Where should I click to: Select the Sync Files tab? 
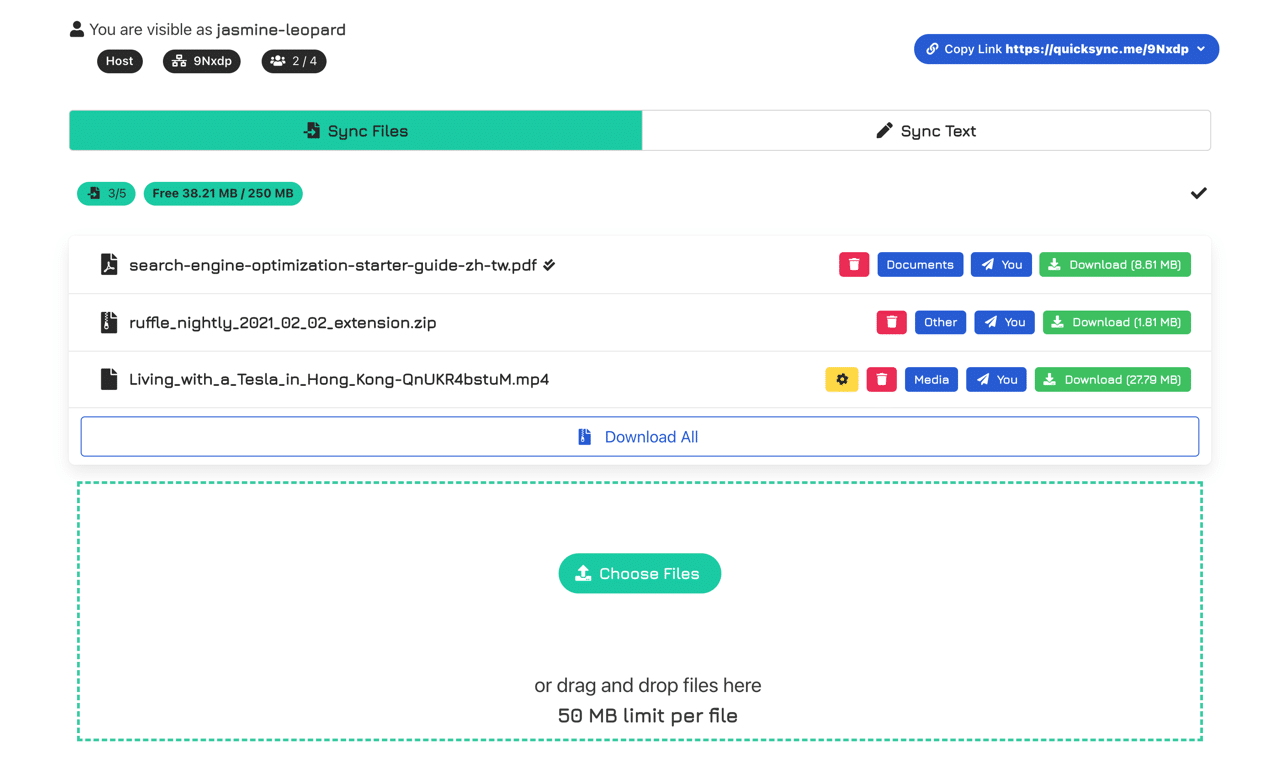tap(355, 130)
